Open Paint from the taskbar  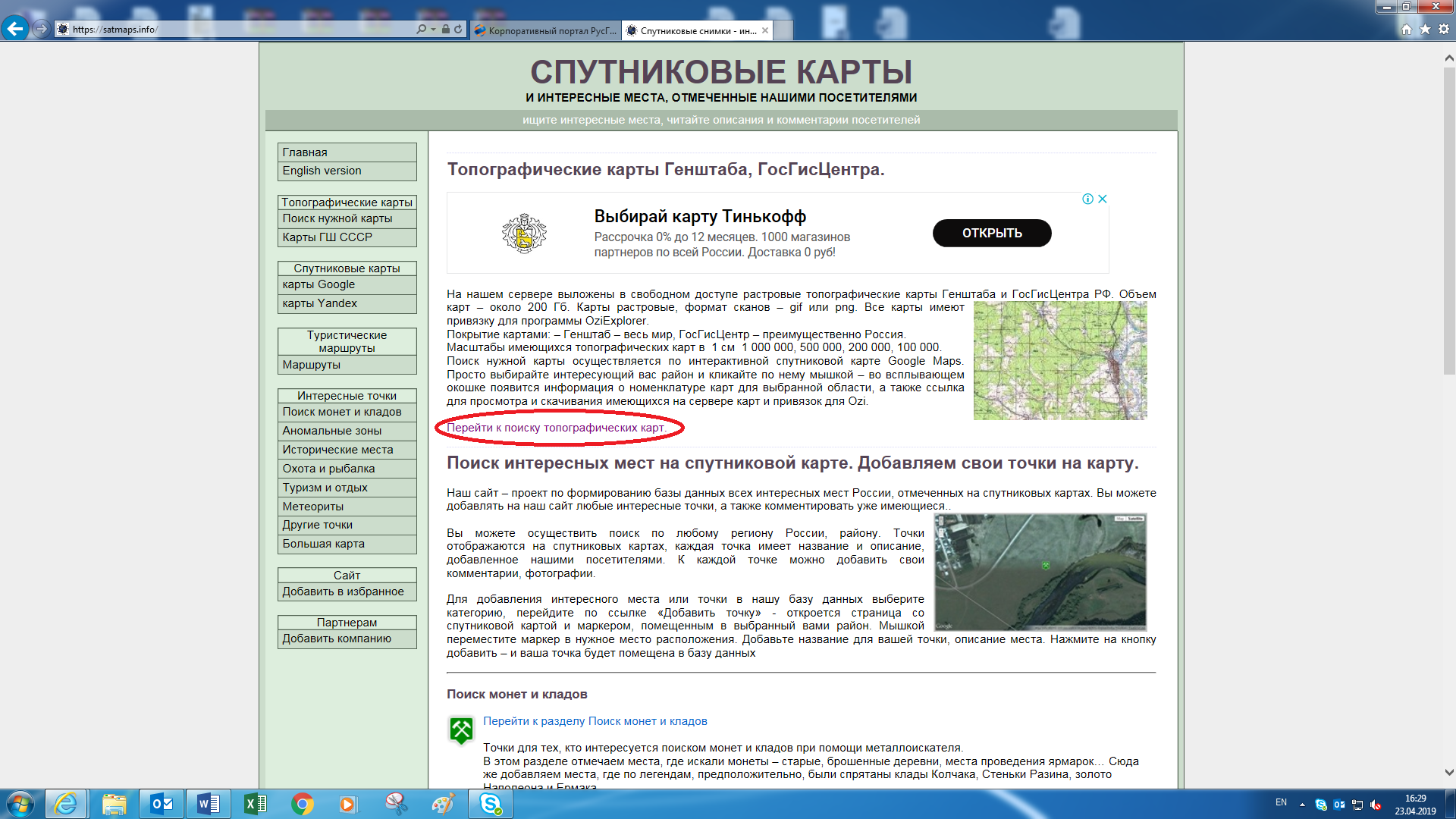click(x=443, y=804)
